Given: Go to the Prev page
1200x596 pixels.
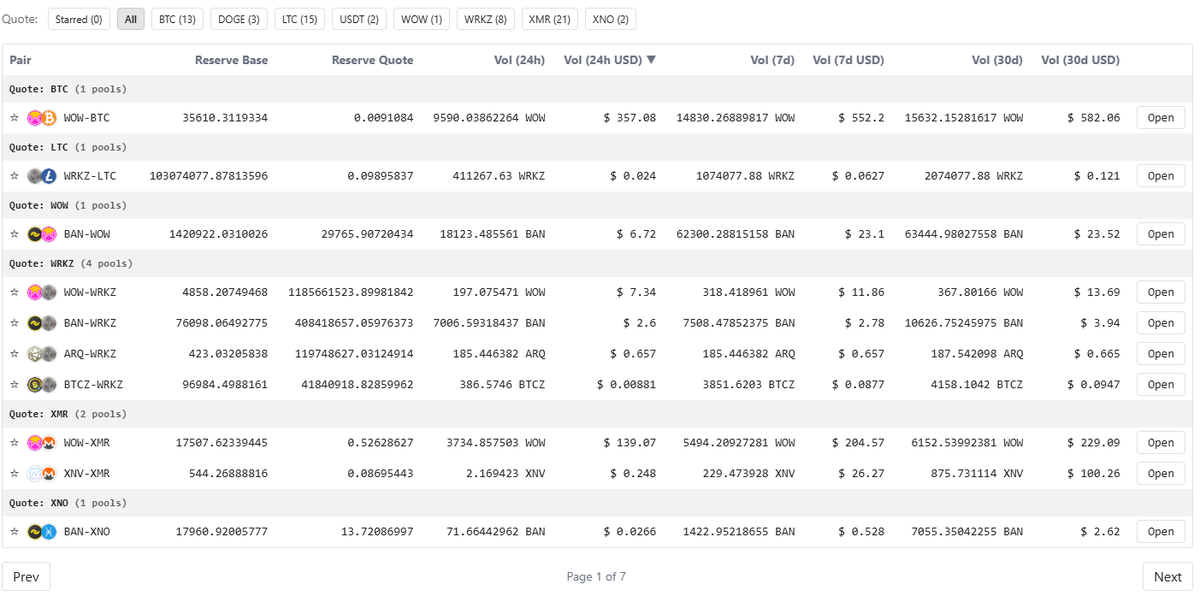Looking at the screenshot, I should (26, 576).
